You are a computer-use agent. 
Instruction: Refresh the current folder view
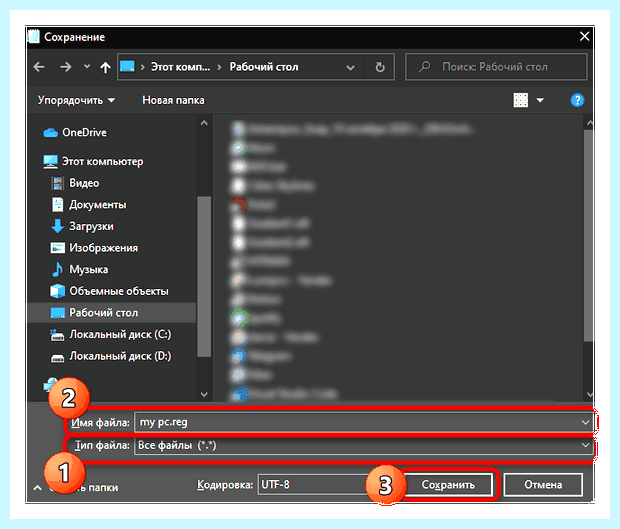click(x=380, y=67)
